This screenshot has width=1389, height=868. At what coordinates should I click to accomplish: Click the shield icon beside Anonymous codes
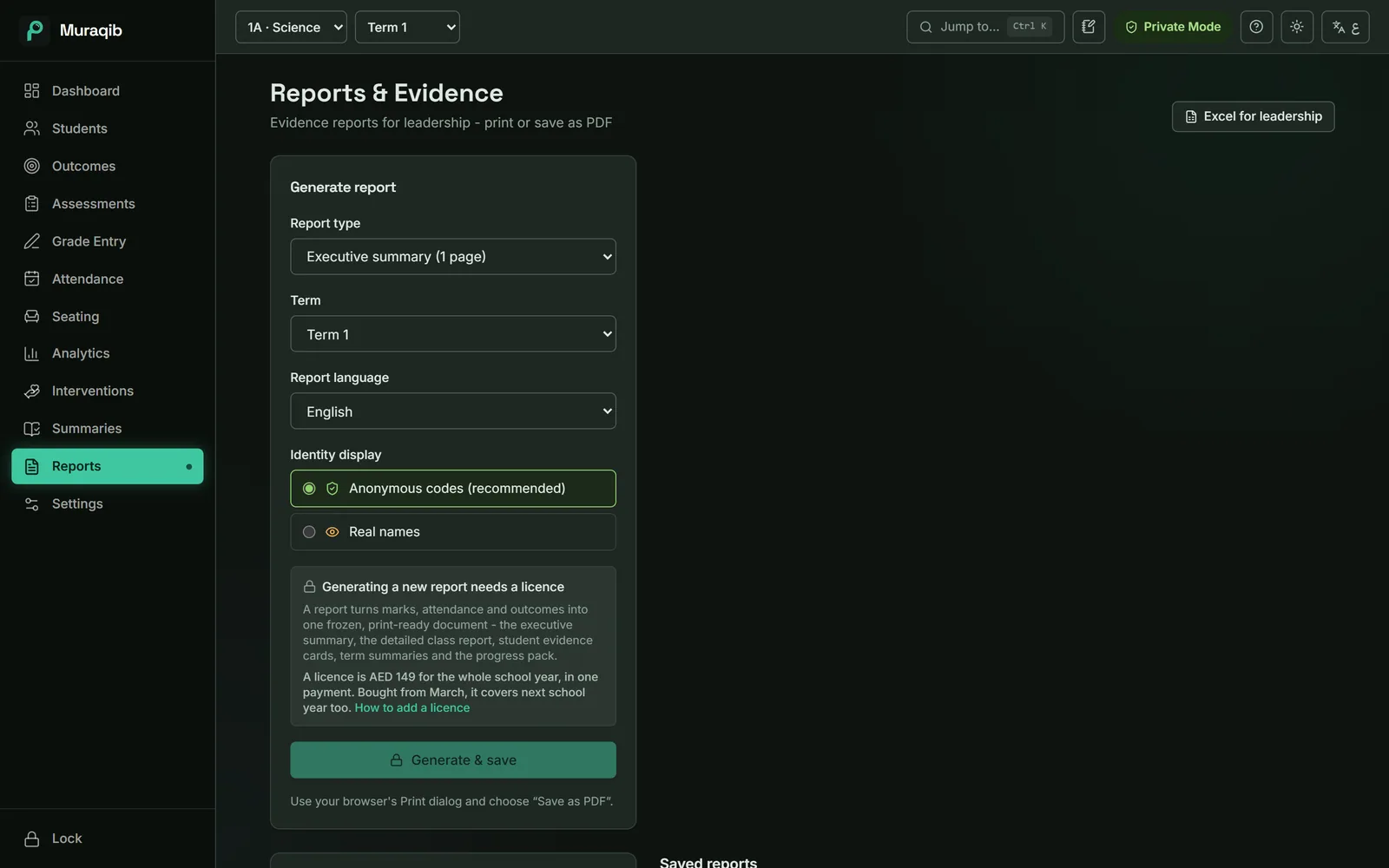pyautogui.click(x=332, y=489)
